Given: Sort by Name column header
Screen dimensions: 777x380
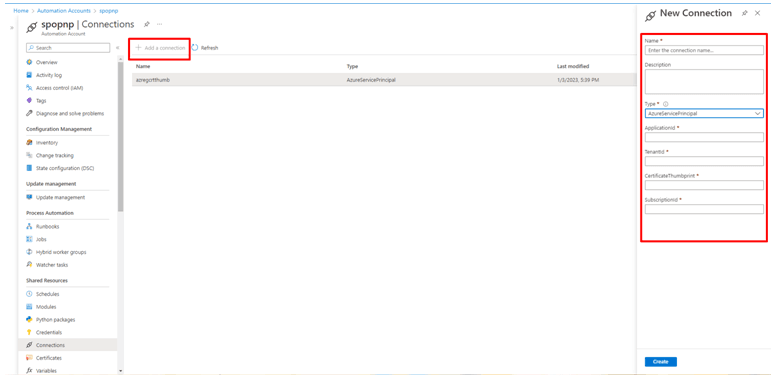Looking at the screenshot, I should 143,66.
